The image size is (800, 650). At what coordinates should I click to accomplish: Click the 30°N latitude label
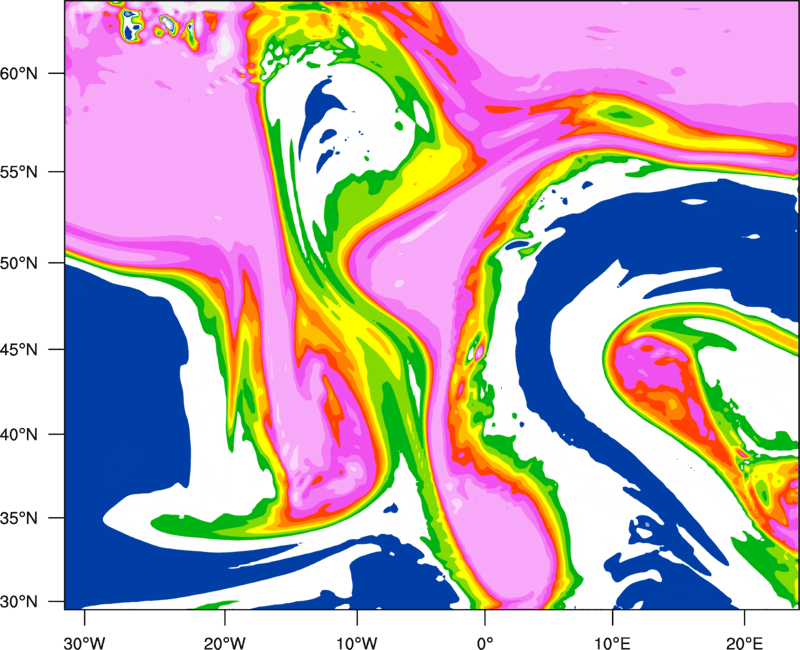[x=19, y=602]
